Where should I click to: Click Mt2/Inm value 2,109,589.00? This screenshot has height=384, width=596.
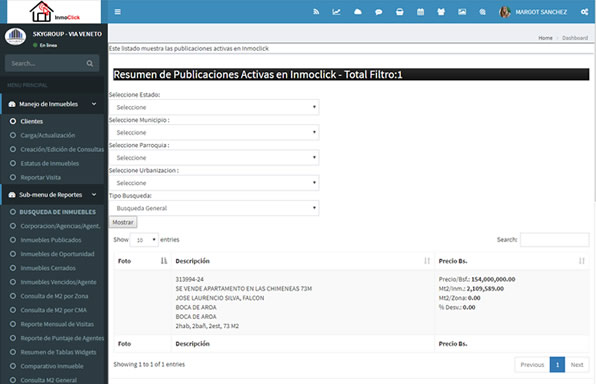485,289
